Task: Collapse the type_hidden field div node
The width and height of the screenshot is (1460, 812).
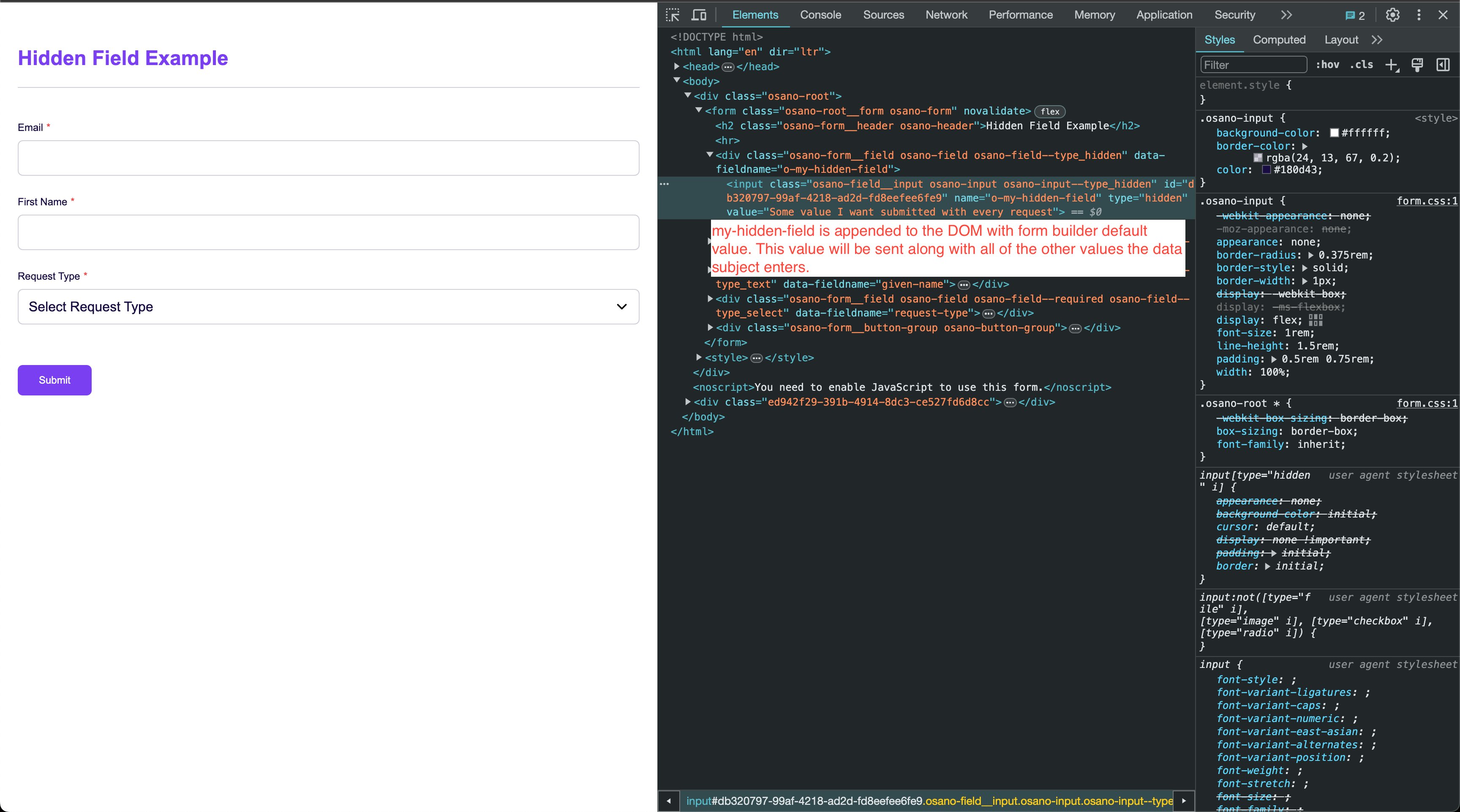Action: [x=710, y=155]
